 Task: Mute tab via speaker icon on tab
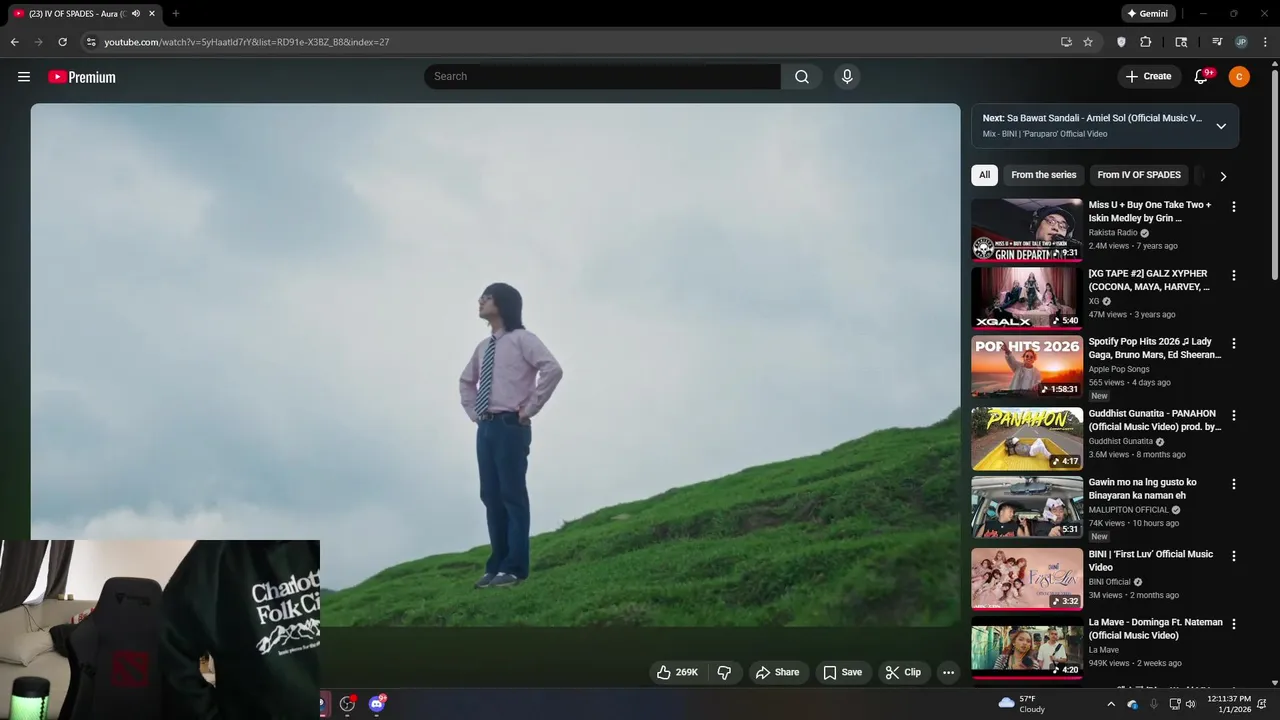pos(136,14)
